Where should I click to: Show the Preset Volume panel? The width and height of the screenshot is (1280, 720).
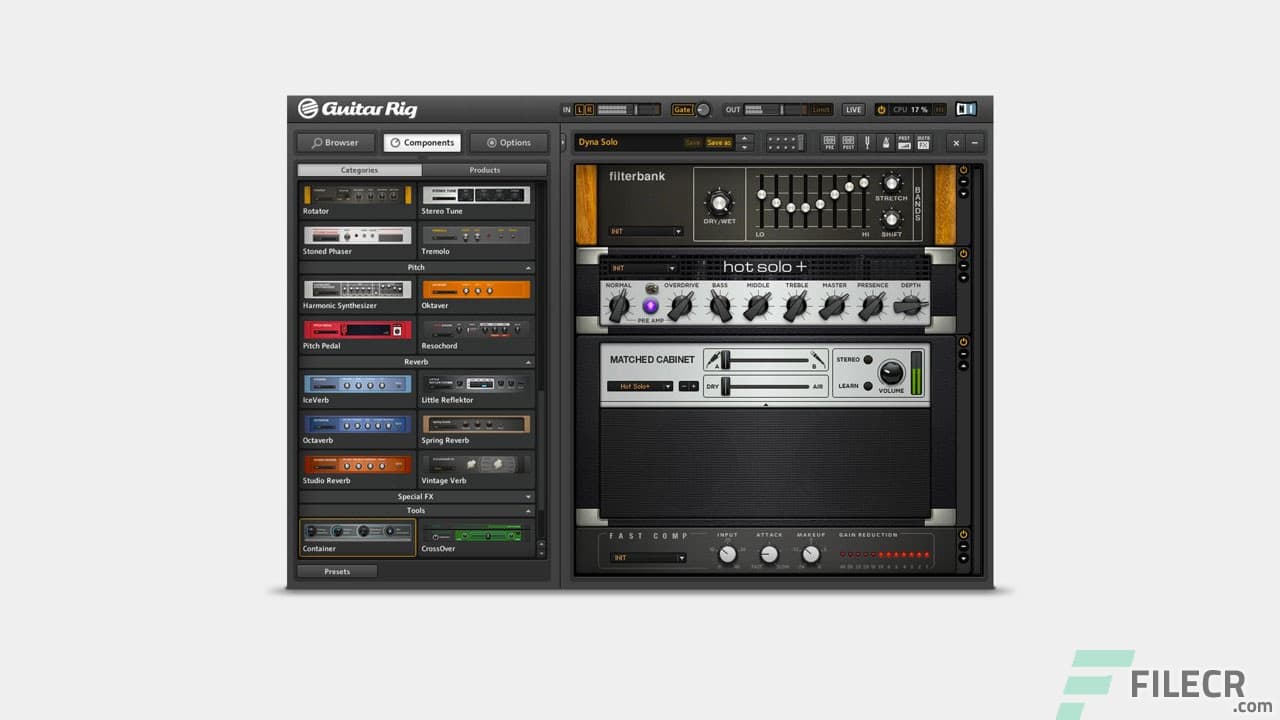tap(905, 142)
